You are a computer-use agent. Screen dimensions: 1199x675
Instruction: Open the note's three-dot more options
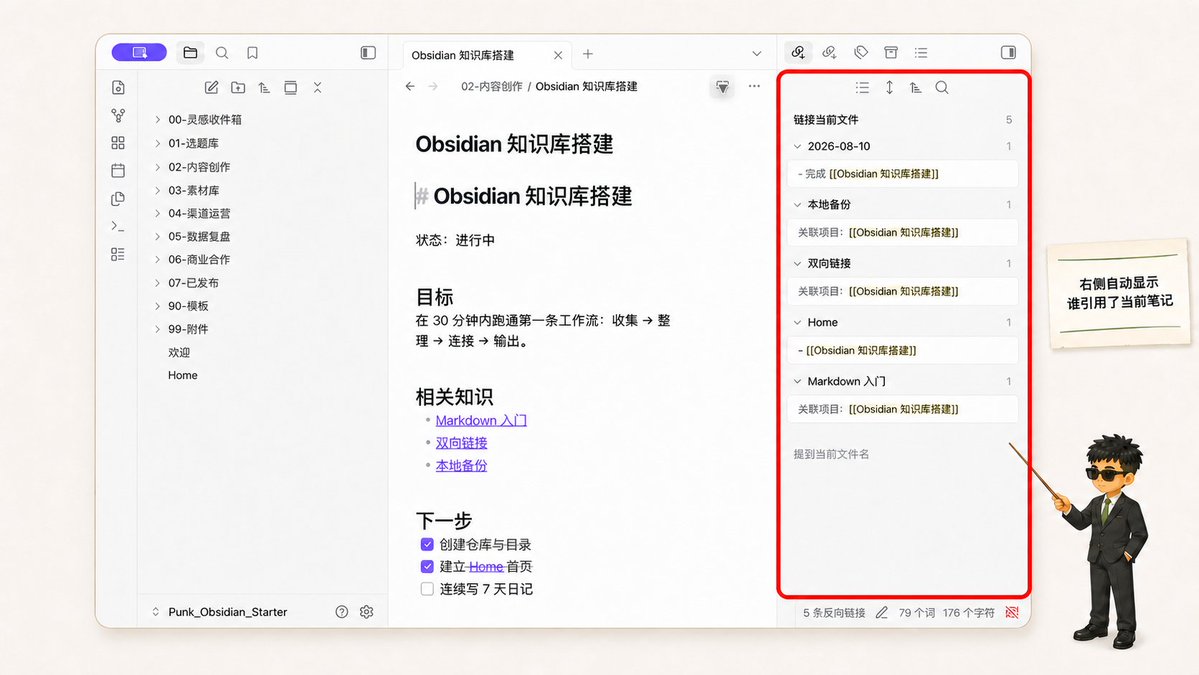(755, 86)
